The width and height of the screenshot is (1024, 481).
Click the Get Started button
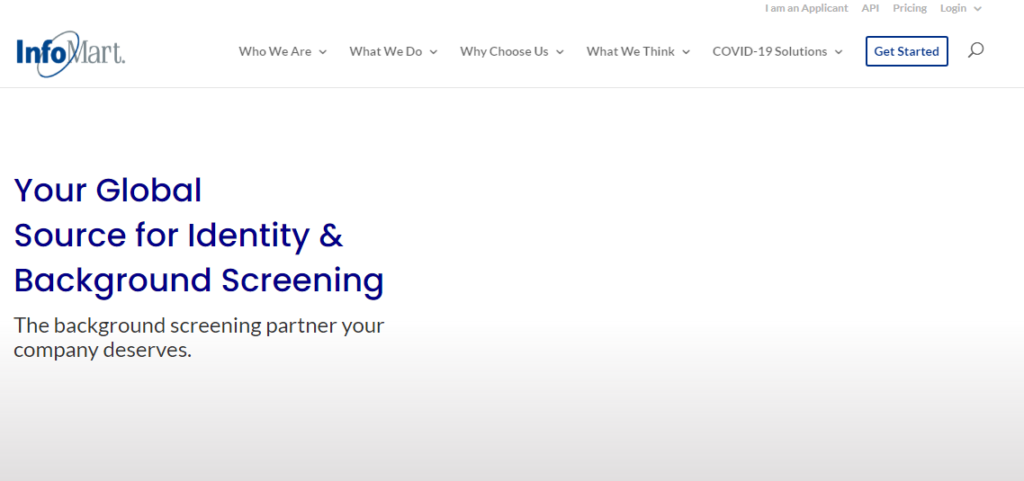(x=906, y=52)
